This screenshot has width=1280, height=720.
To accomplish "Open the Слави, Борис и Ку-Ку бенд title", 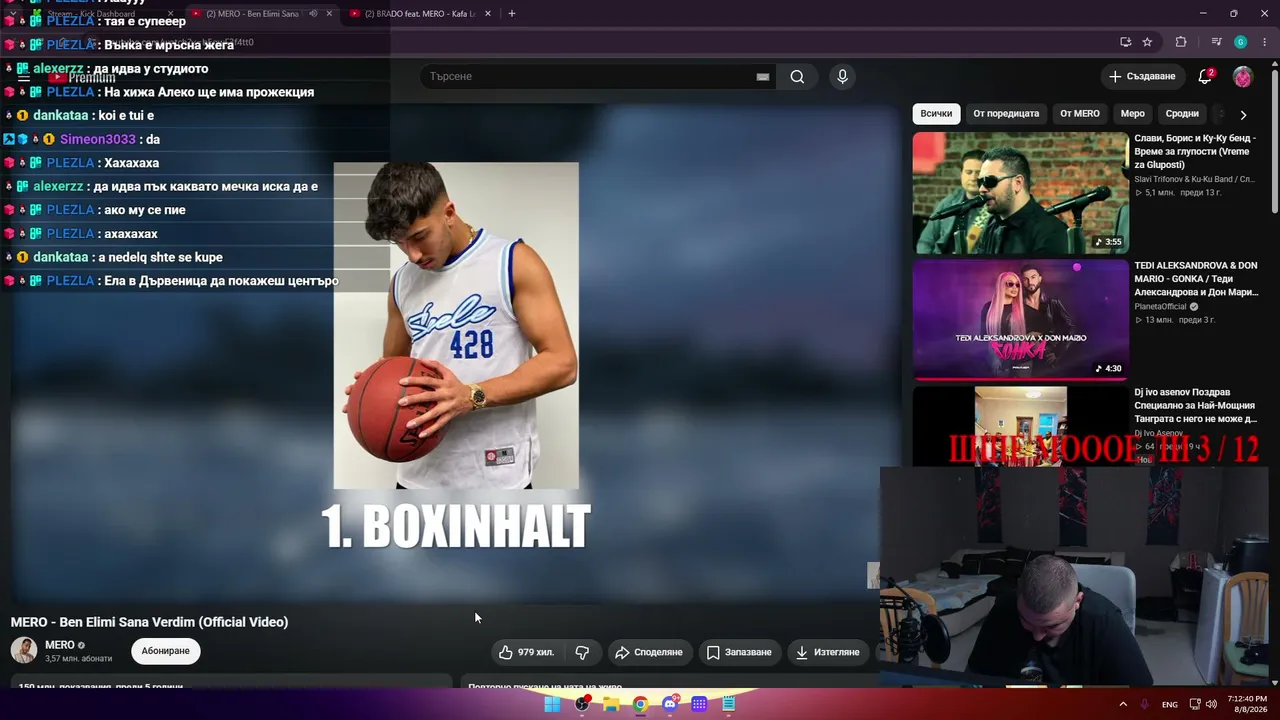I will tap(1195, 151).
